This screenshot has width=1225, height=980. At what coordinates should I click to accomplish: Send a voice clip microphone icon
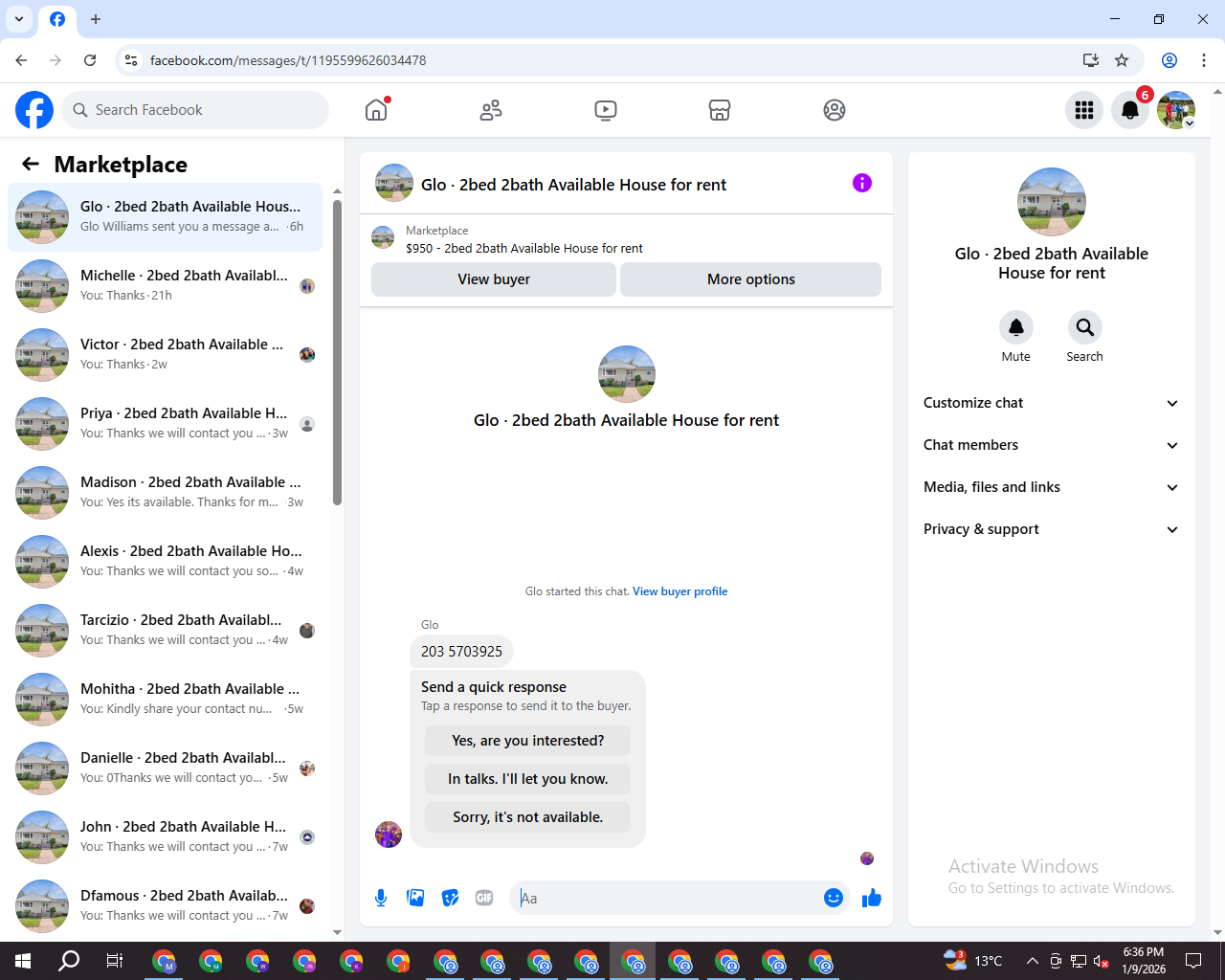(x=381, y=898)
